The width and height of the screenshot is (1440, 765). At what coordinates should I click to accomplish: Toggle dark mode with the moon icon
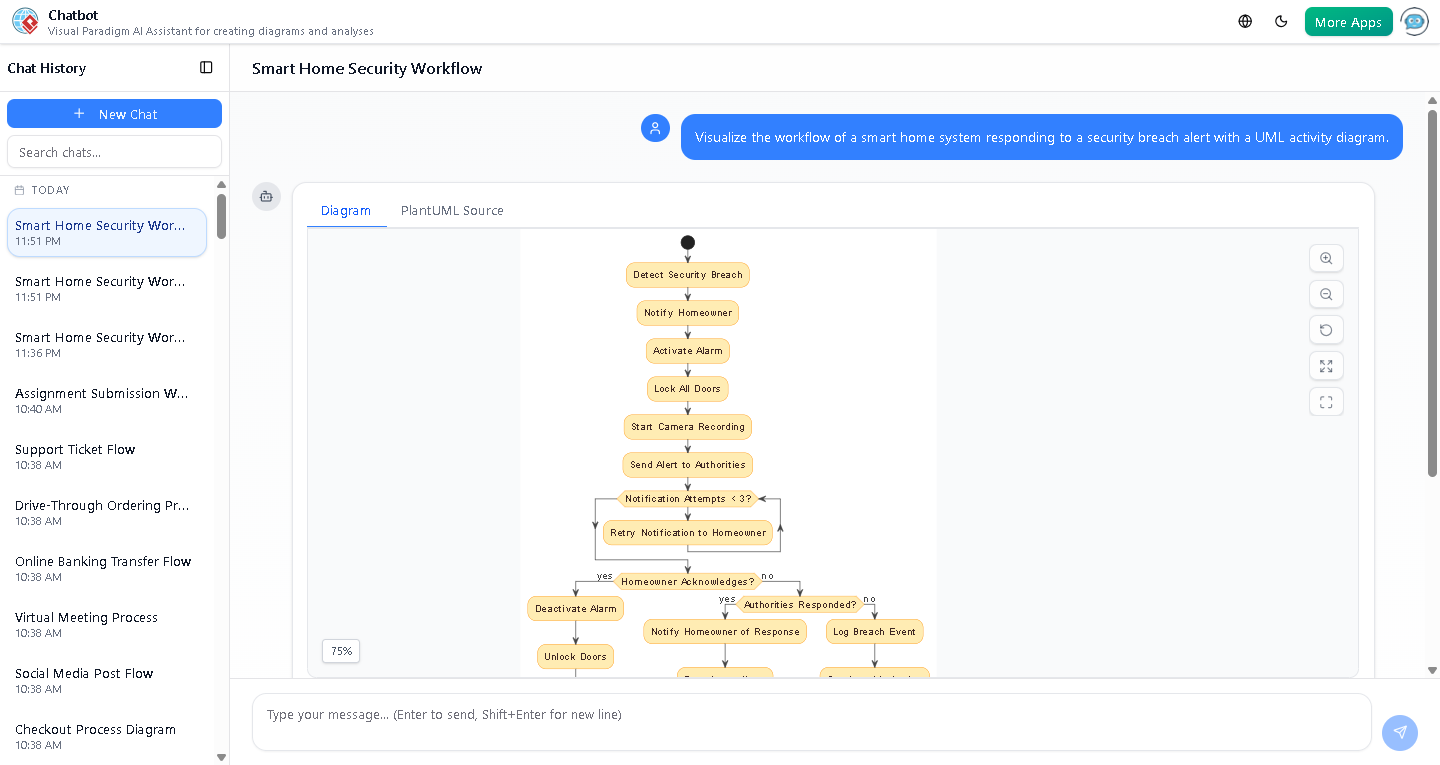click(x=1281, y=20)
